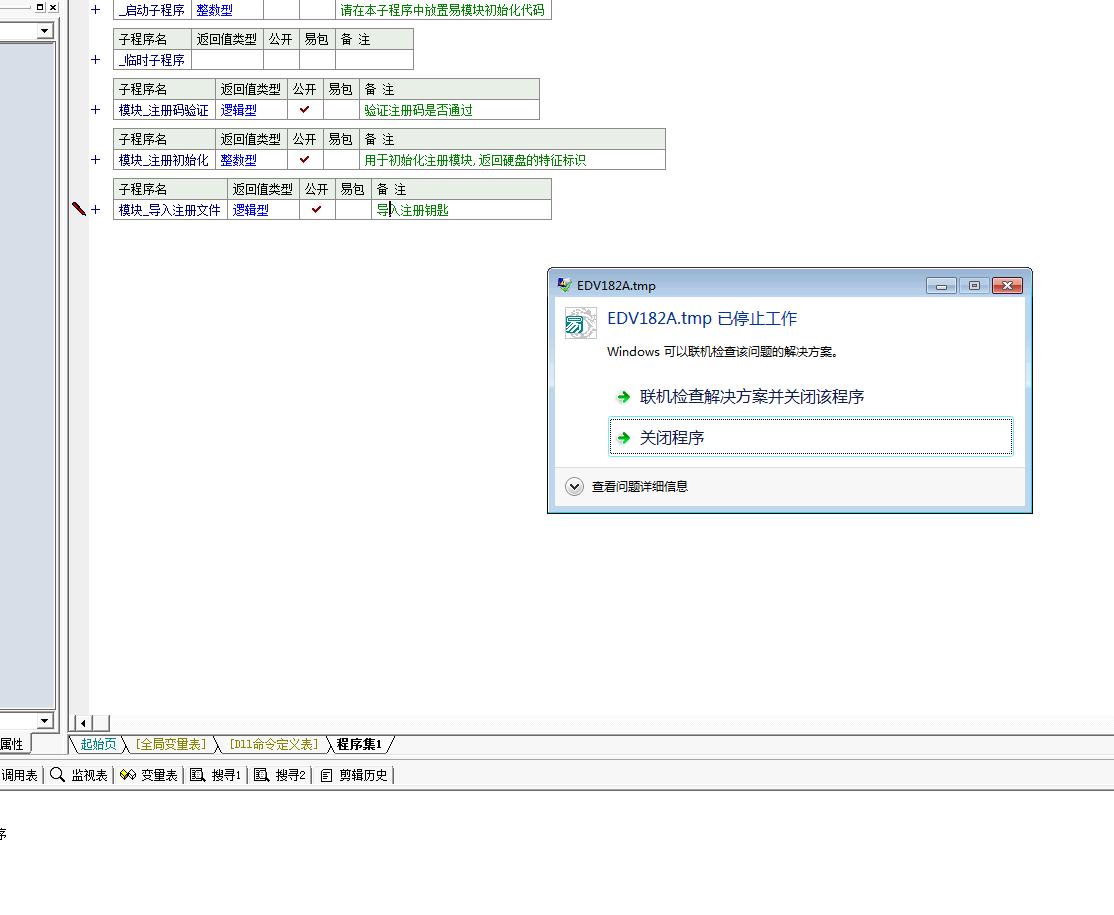Toggle 公开 check for 模块_注册码验证

(x=305, y=110)
